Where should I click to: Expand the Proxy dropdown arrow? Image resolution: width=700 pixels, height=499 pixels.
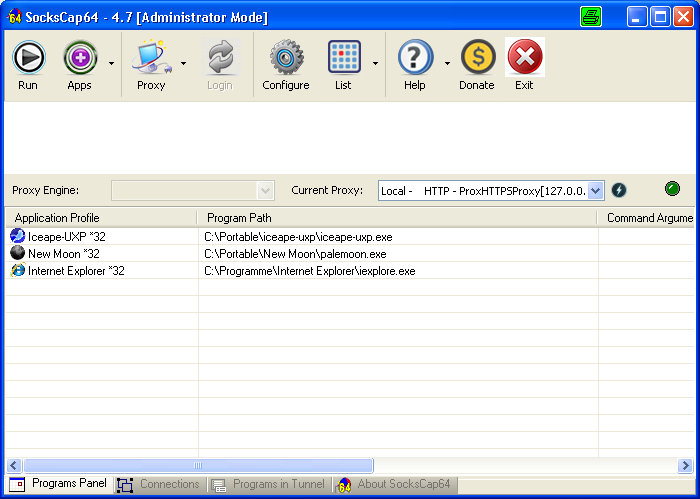pyautogui.click(x=183, y=63)
